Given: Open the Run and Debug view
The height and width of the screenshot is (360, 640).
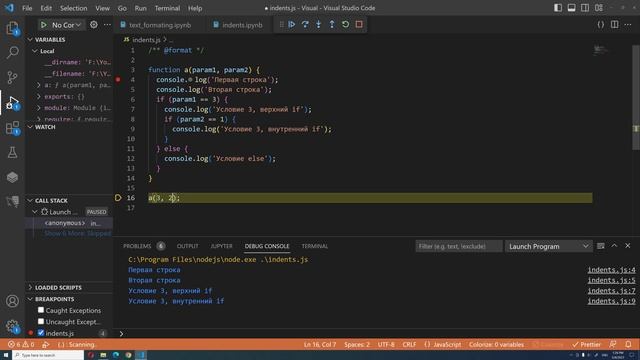Looking at the screenshot, I should [13, 102].
